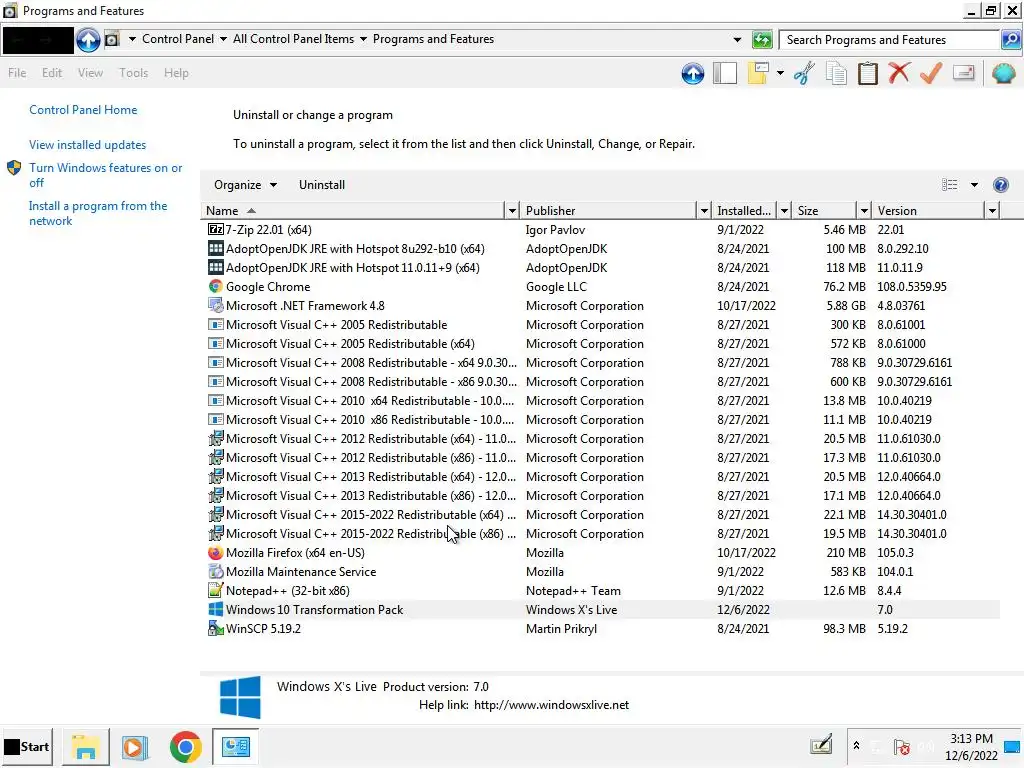1024x768 pixels.
Task: Click the Action Center flag tray icon
Action: pyautogui.click(x=903, y=747)
